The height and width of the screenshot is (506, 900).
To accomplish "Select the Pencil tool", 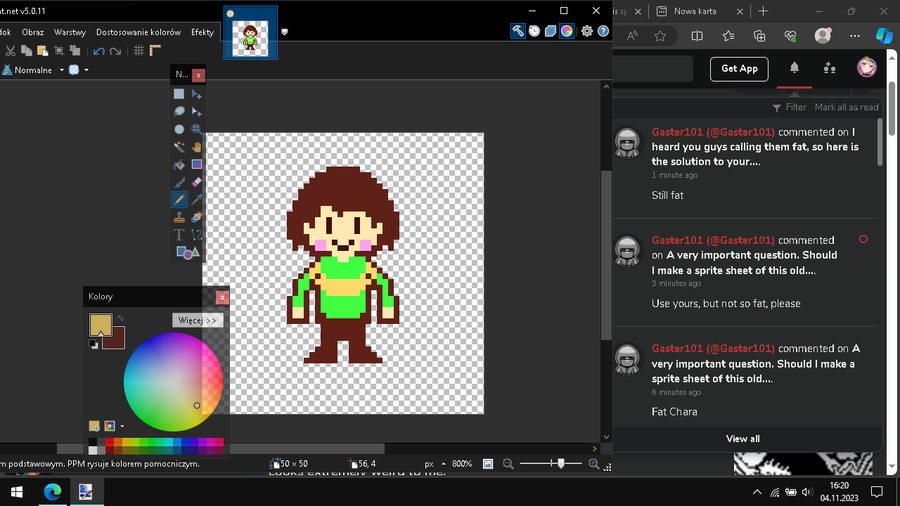I will (x=179, y=200).
